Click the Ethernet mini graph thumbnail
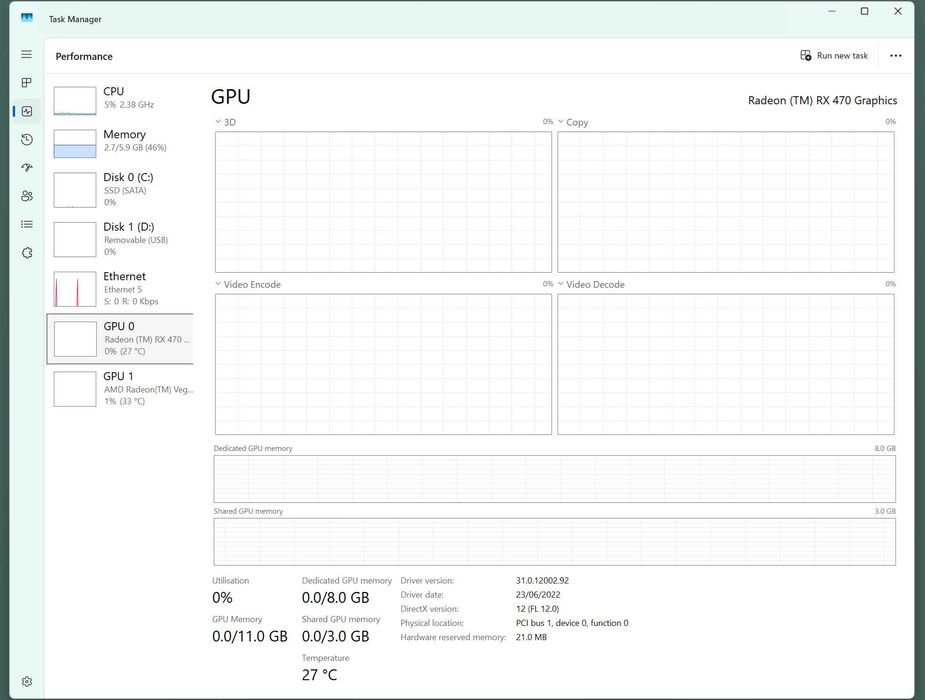The width and height of the screenshot is (925, 700). pos(75,289)
